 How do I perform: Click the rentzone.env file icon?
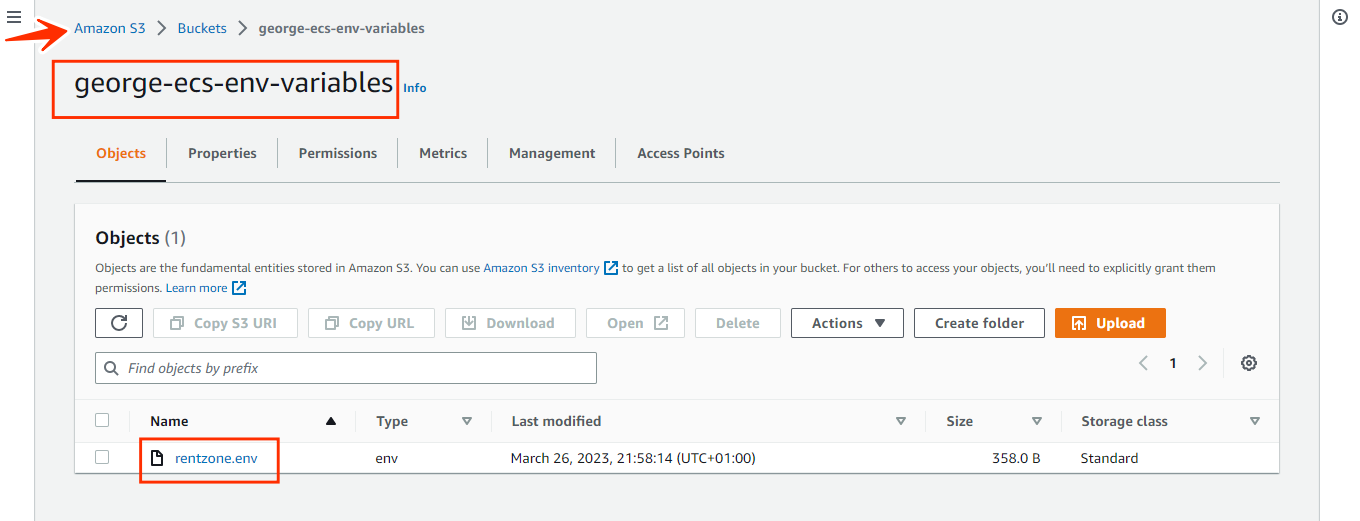coord(157,458)
